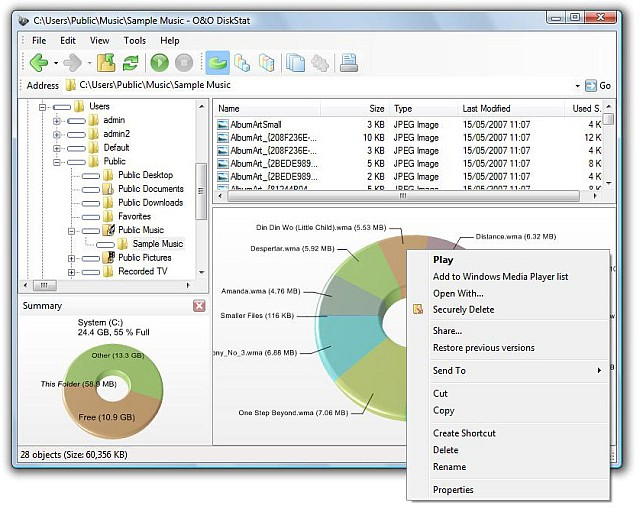This screenshot has width=640, height=509.
Task: Click the Public Pictures folder icon
Action: [x=109, y=258]
